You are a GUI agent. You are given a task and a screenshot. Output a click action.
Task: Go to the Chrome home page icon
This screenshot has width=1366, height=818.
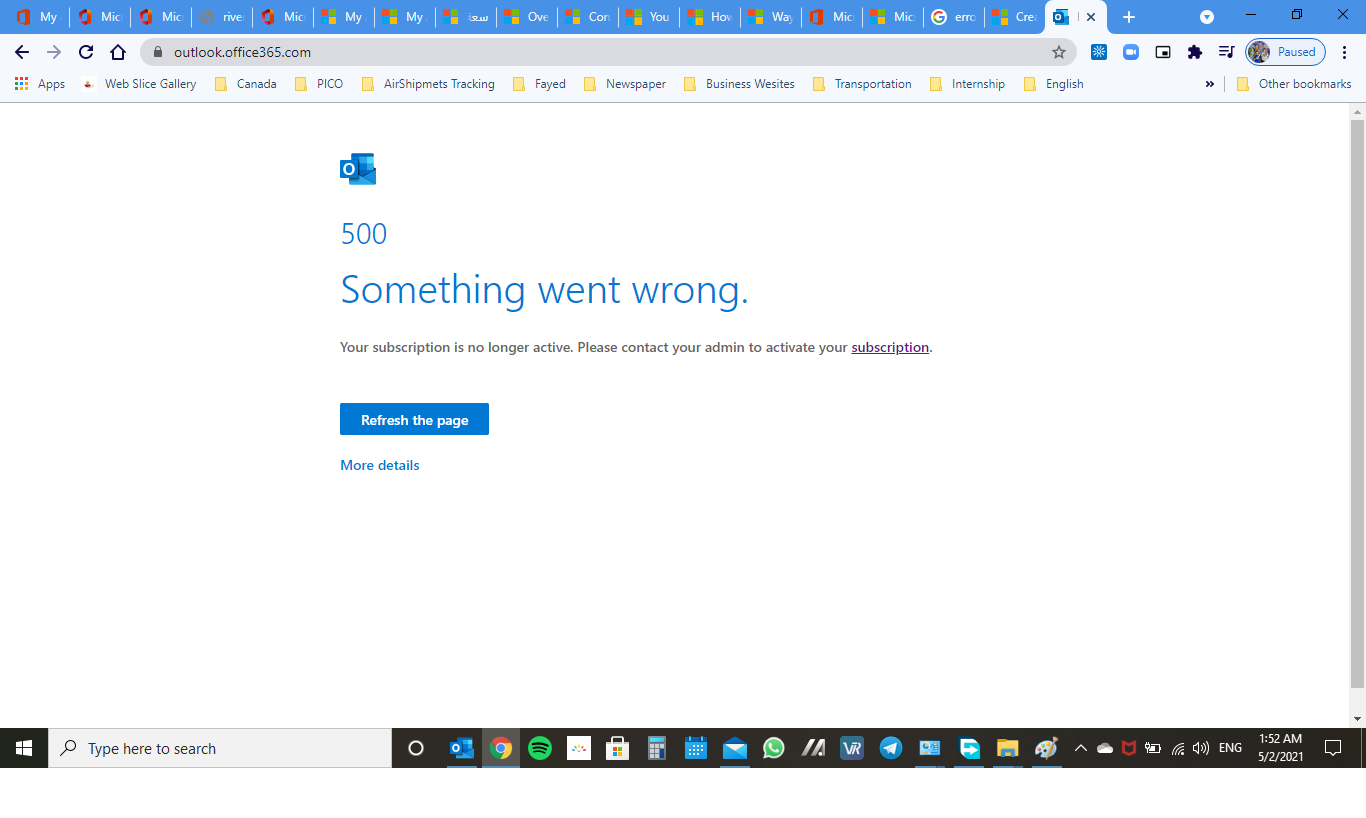[118, 52]
